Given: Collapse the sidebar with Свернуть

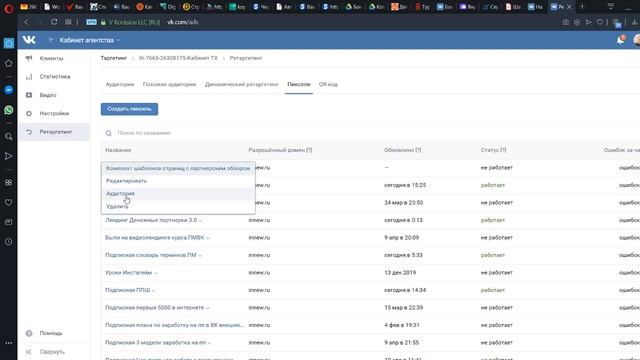Looking at the screenshot, I should tap(52, 352).
